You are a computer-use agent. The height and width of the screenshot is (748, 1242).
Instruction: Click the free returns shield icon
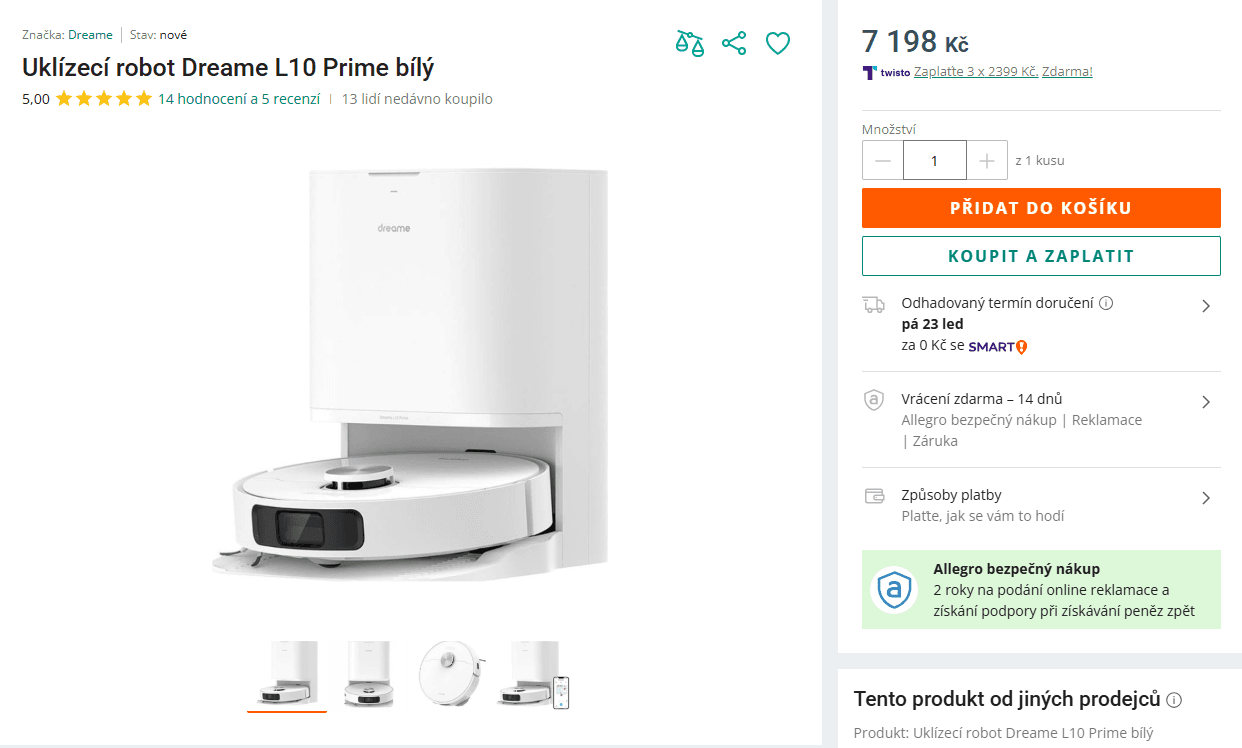tap(875, 399)
